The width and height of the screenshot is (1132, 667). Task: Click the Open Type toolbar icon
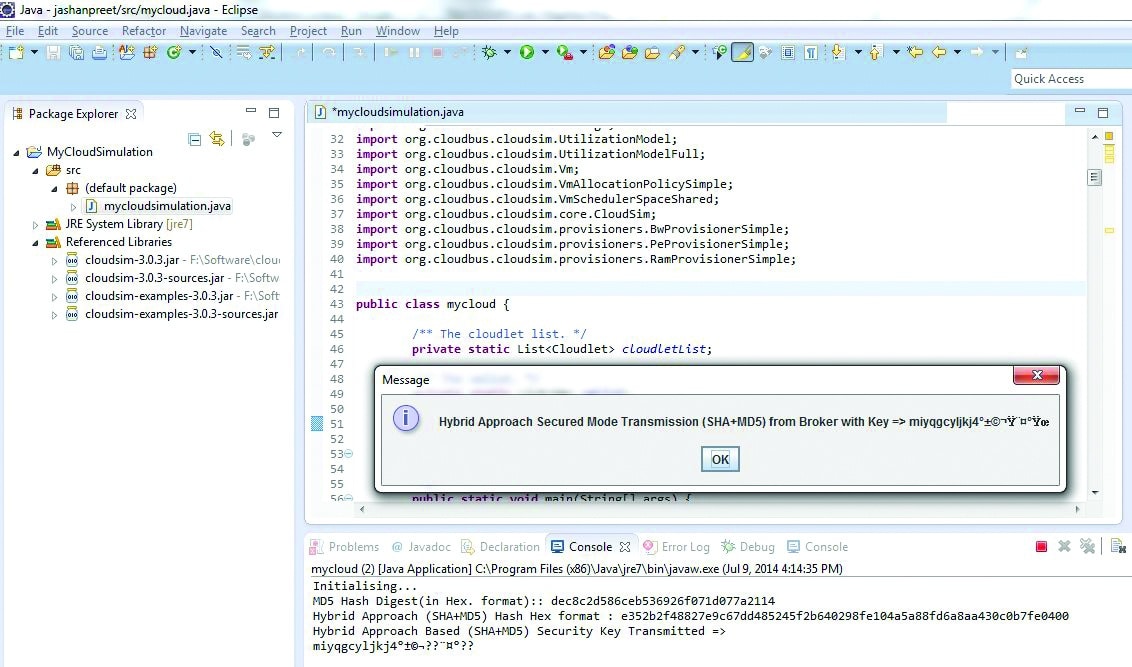(x=606, y=52)
